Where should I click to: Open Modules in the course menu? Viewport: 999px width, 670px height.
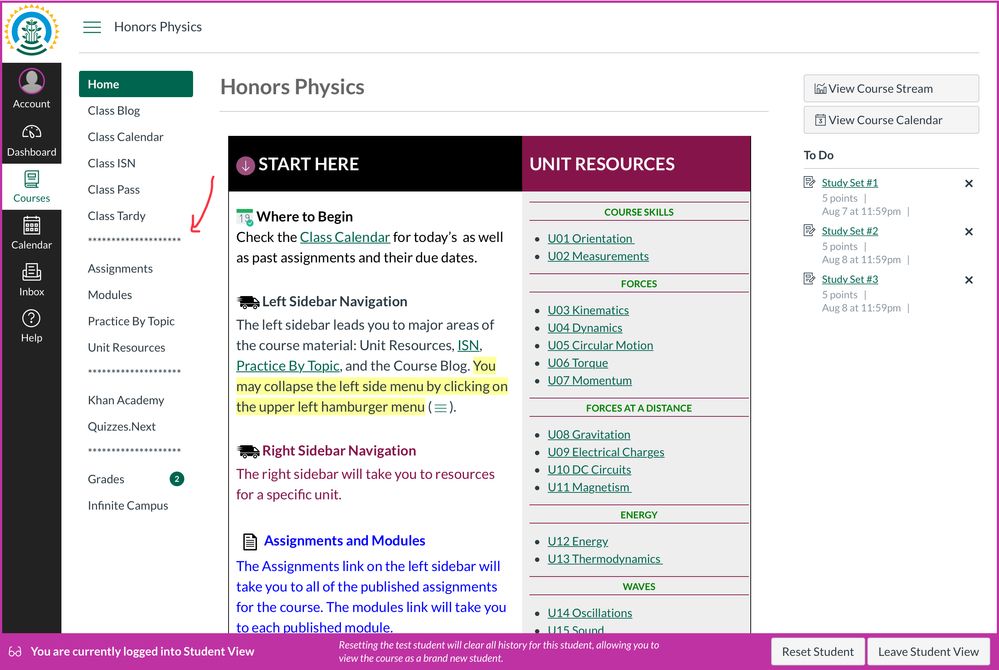(x=110, y=295)
